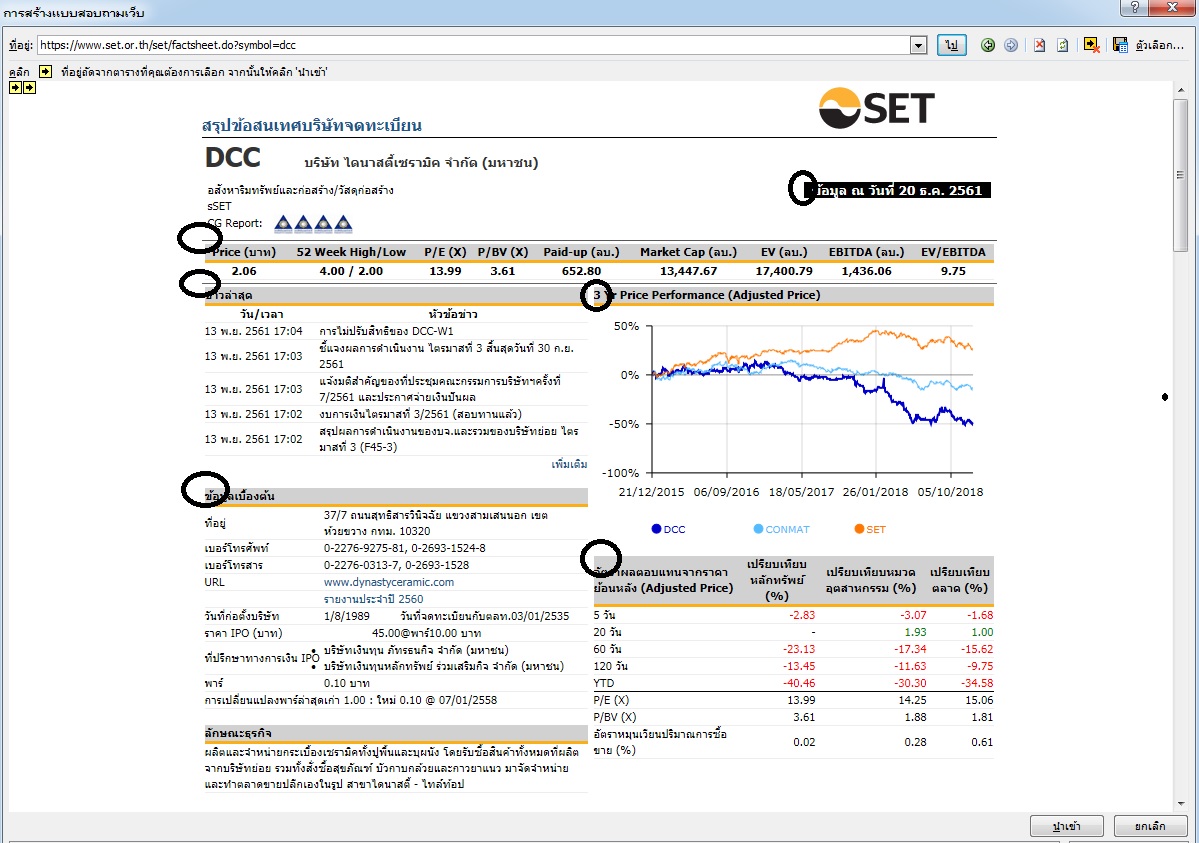
Task: Click the date label ข้อมูล ณ วันที่ 20 ธ.ค. 2561
Action: point(898,190)
